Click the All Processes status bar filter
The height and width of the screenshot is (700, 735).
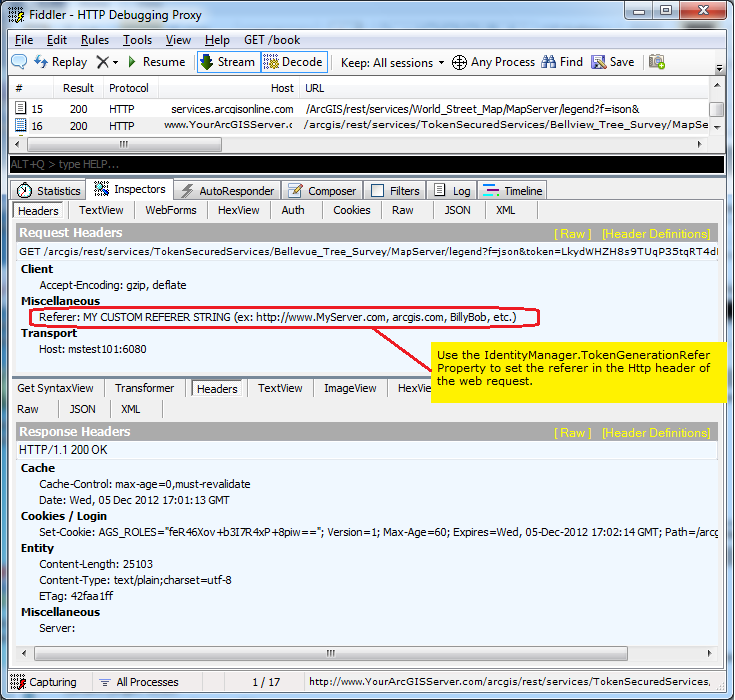pos(139,682)
